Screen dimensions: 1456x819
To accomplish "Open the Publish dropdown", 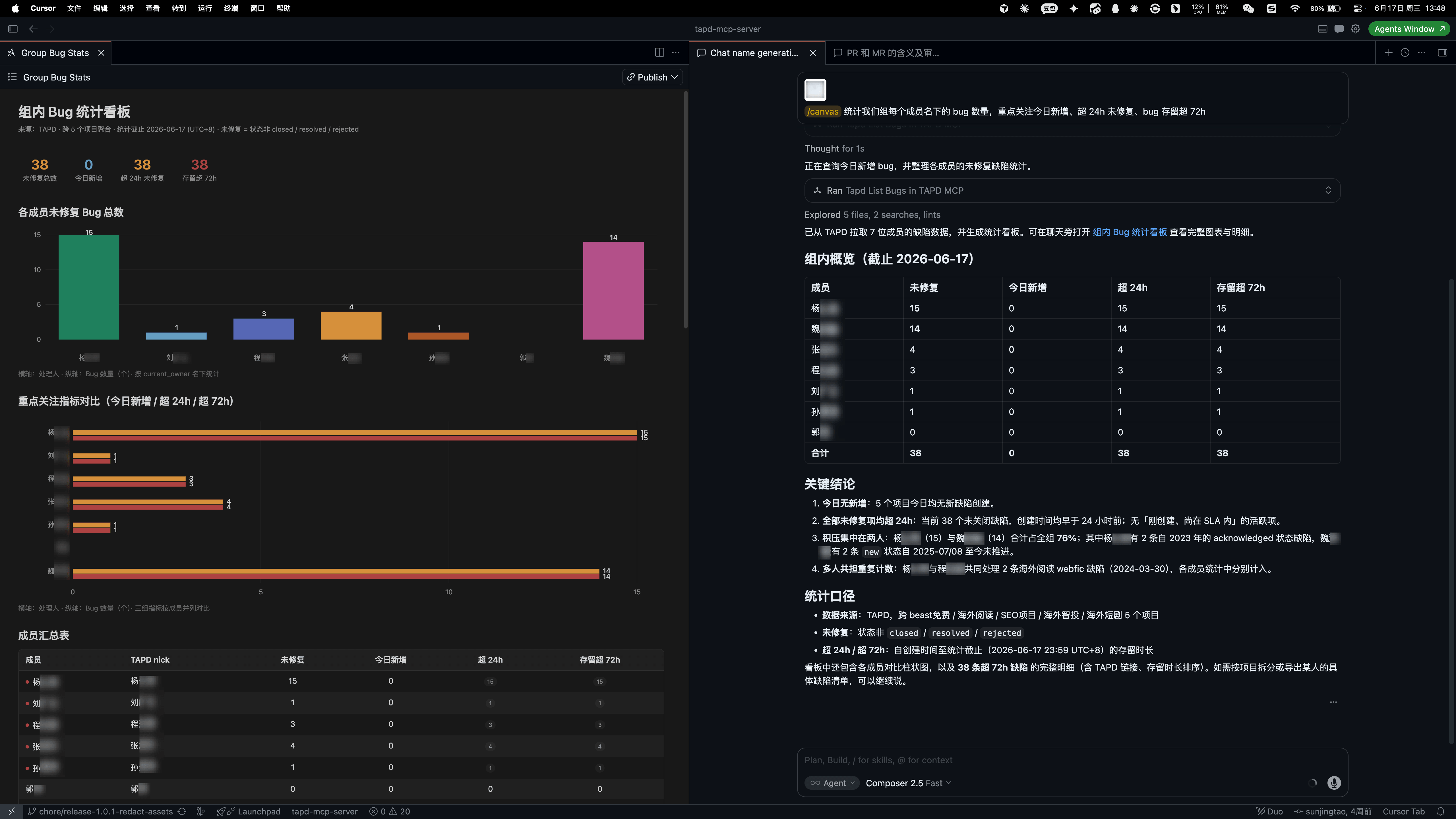I will pyautogui.click(x=652, y=77).
